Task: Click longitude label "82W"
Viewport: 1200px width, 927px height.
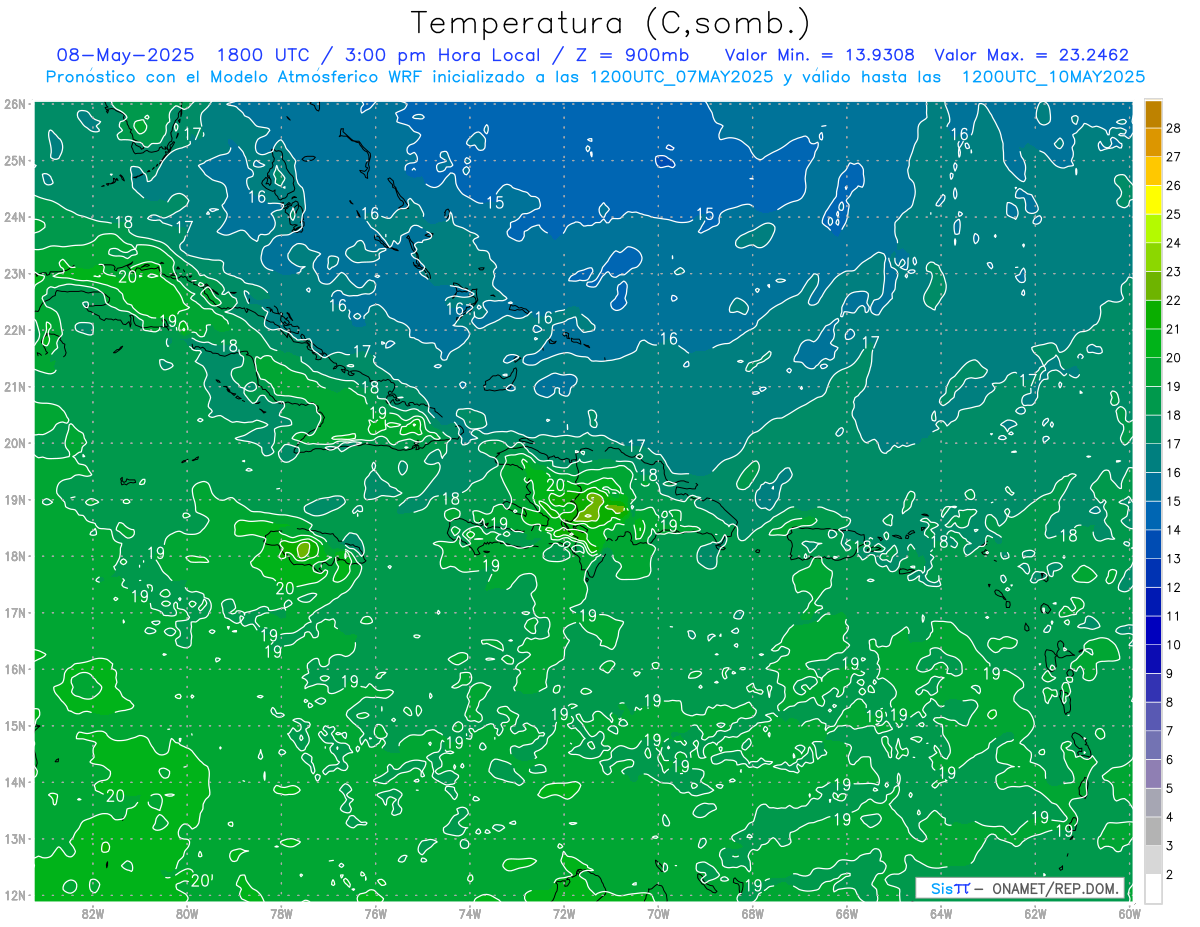Action: pyautogui.click(x=93, y=913)
